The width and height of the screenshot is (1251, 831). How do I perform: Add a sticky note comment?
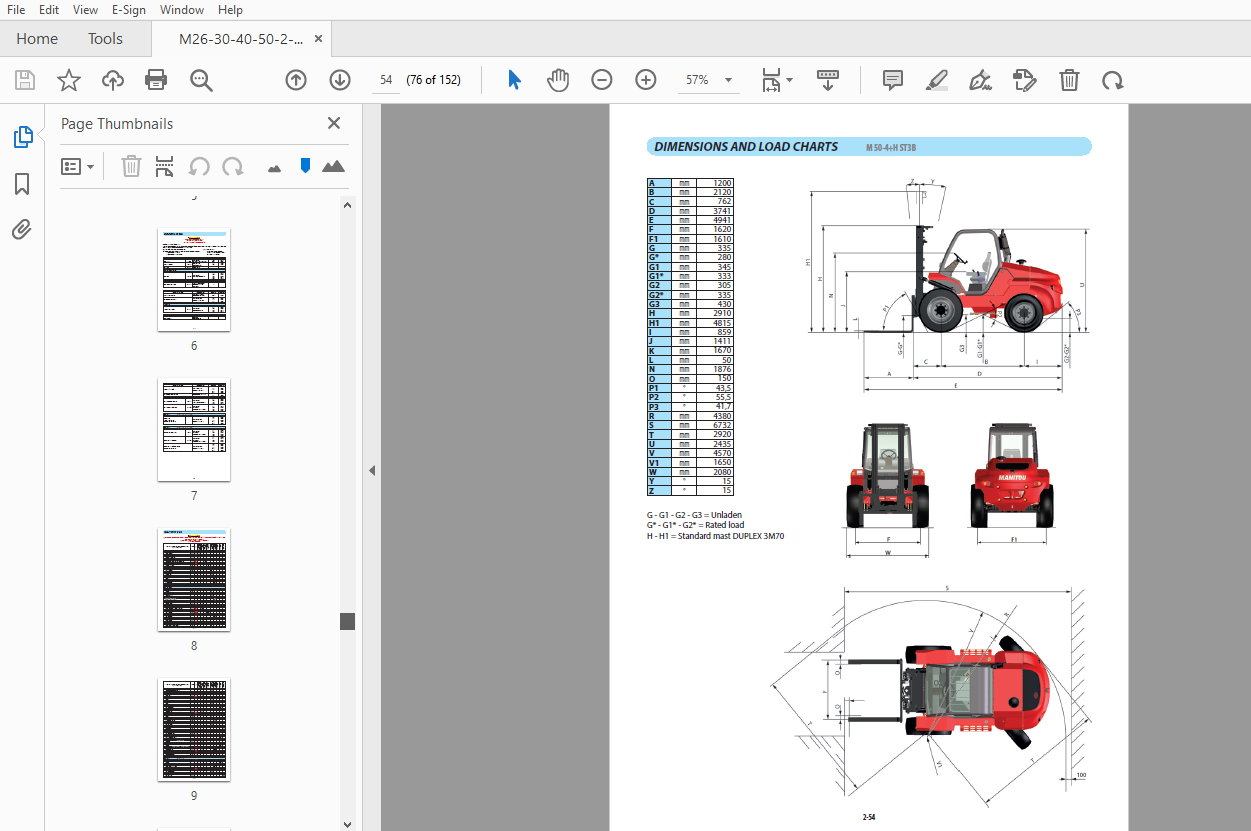click(x=893, y=80)
